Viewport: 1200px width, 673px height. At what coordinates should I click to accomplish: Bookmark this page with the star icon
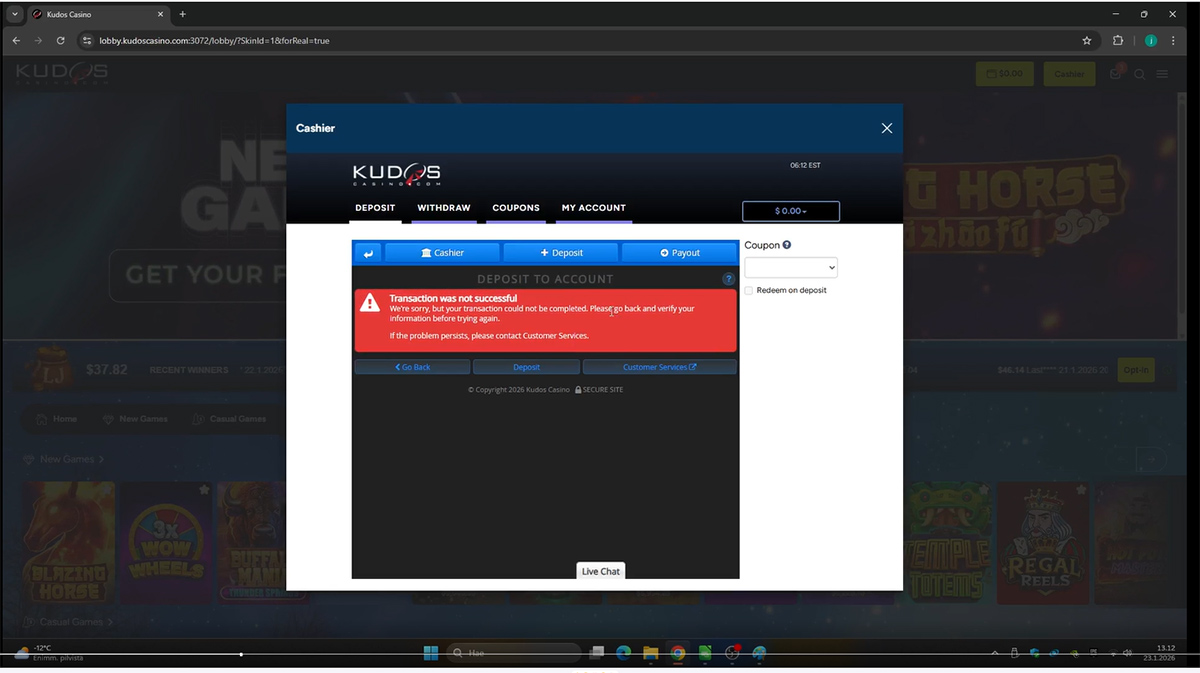click(x=1087, y=41)
